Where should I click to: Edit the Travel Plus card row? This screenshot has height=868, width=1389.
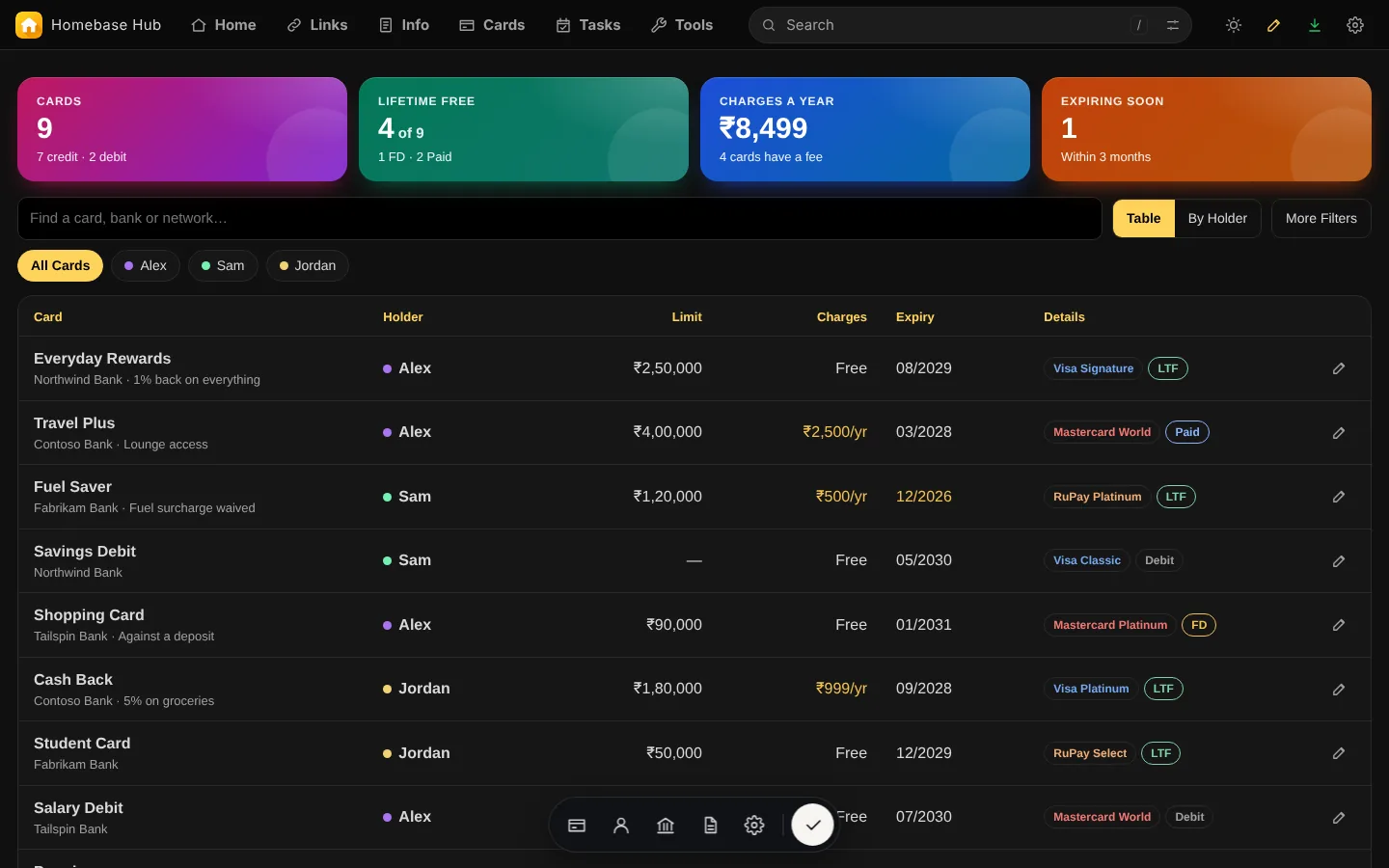tap(1339, 433)
